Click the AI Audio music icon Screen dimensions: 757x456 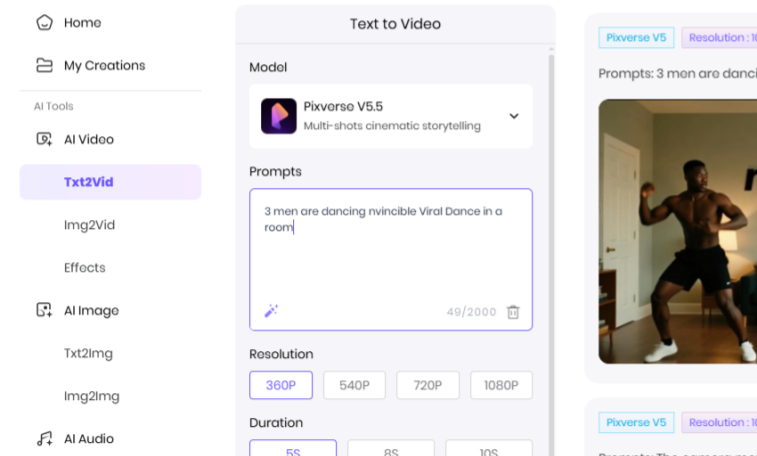pos(44,438)
